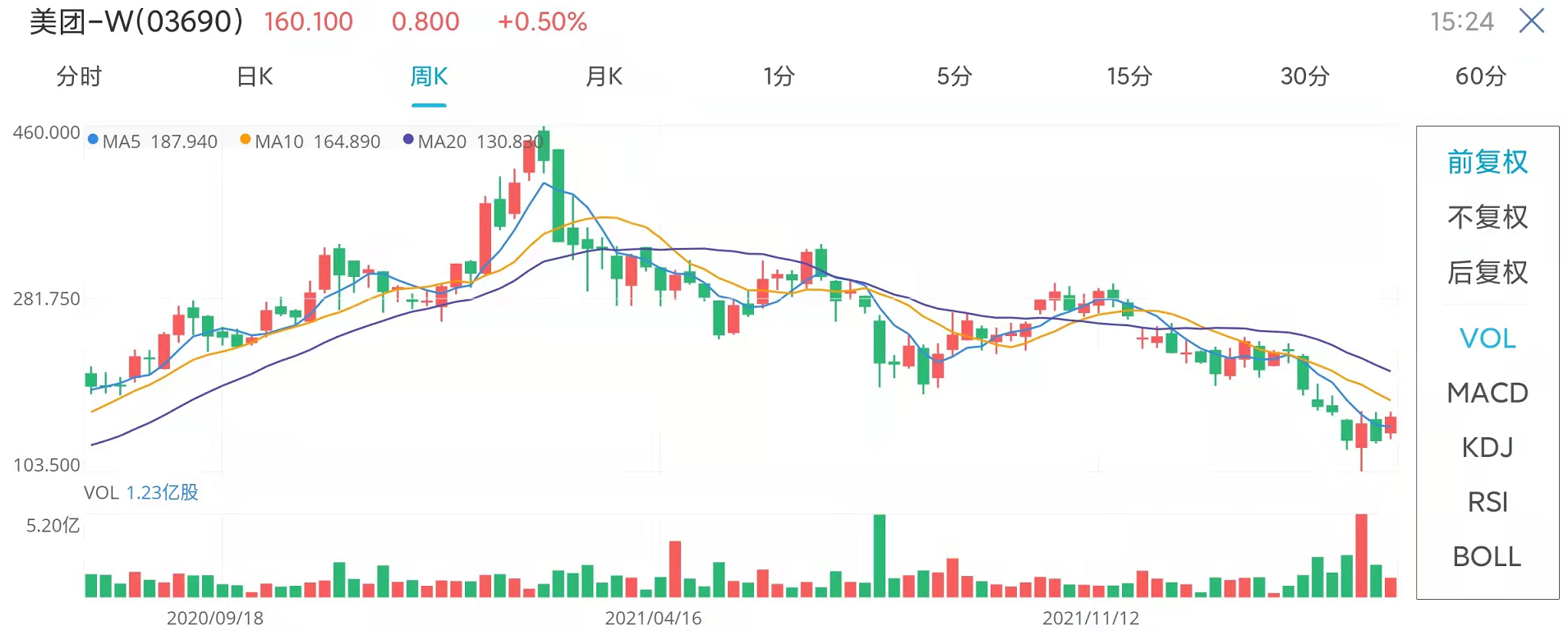The height and width of the screenshot is (631, 1568).
Task: Show the VOL indicator
Action: pos(1488,338)
